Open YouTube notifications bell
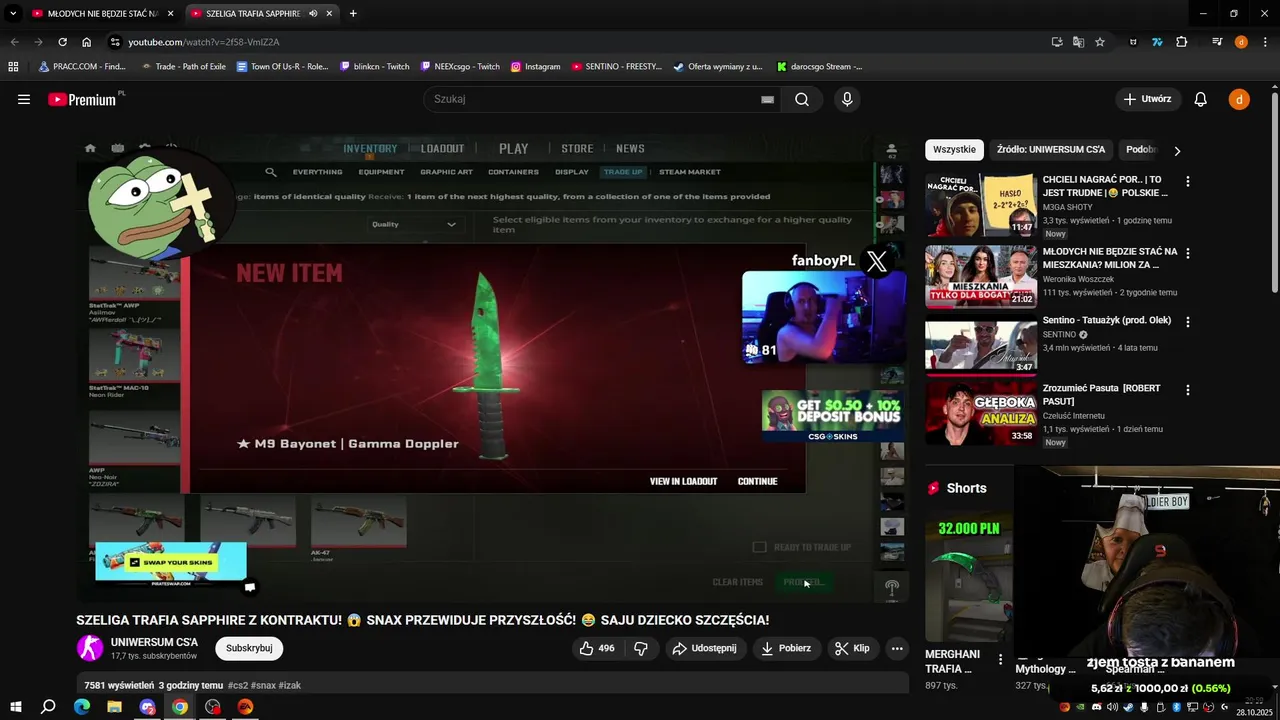Viewport: 1280px width, 720px height. click(1201, 99)
